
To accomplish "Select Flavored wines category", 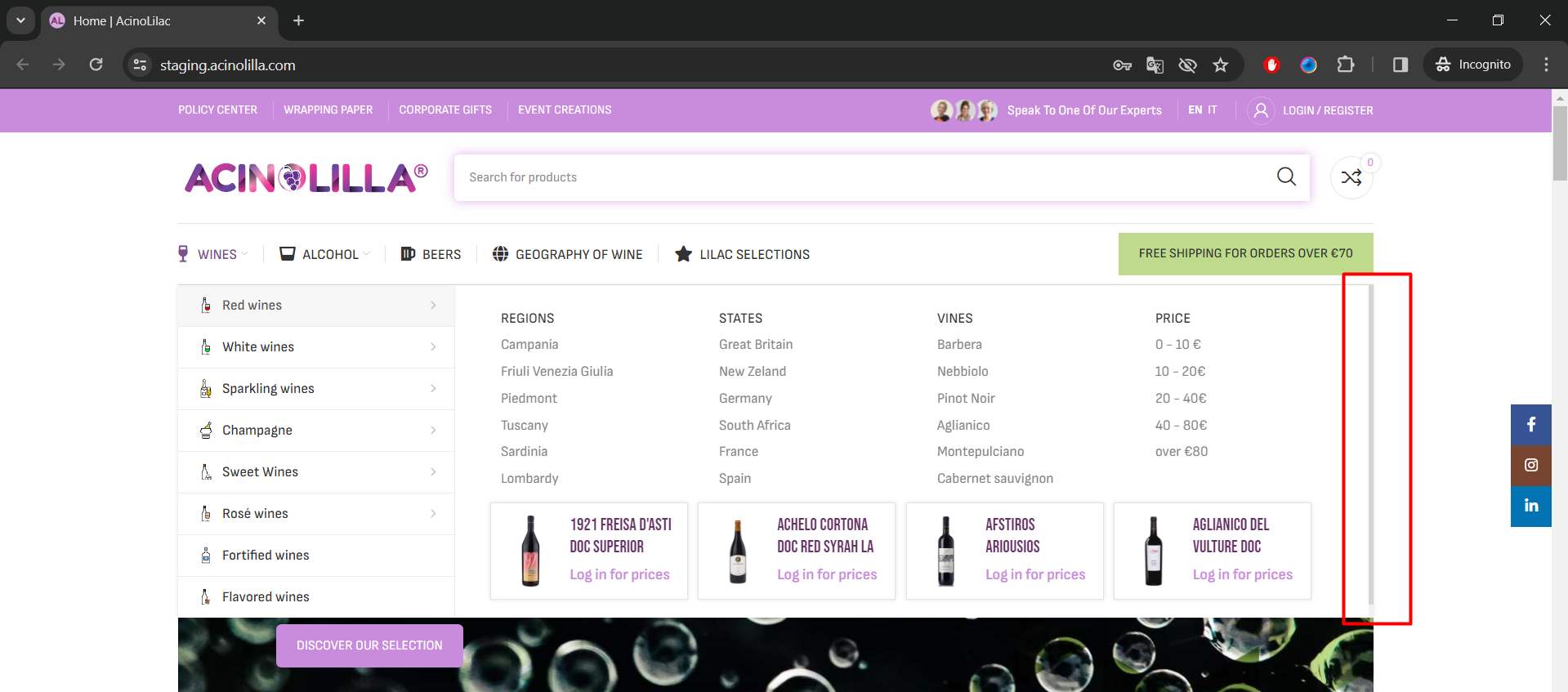I will point(316,597).
